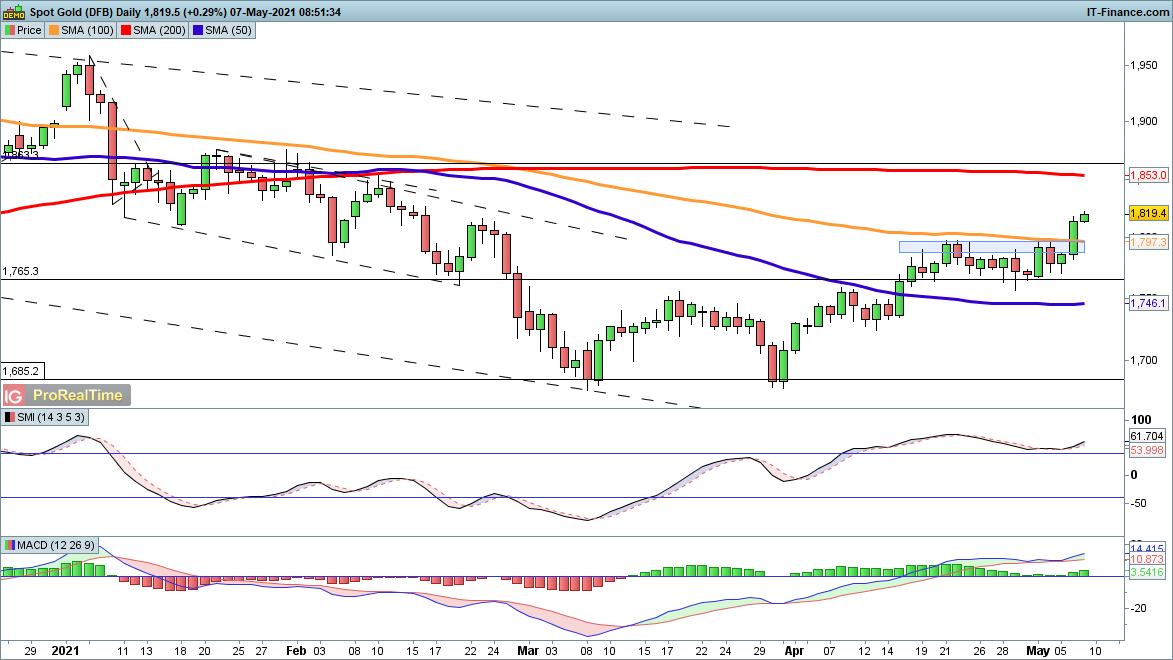Click the red SMA (200) color swatch
Image resolution: width=1173 pixels, height=660 pixels.
point(126,30)
